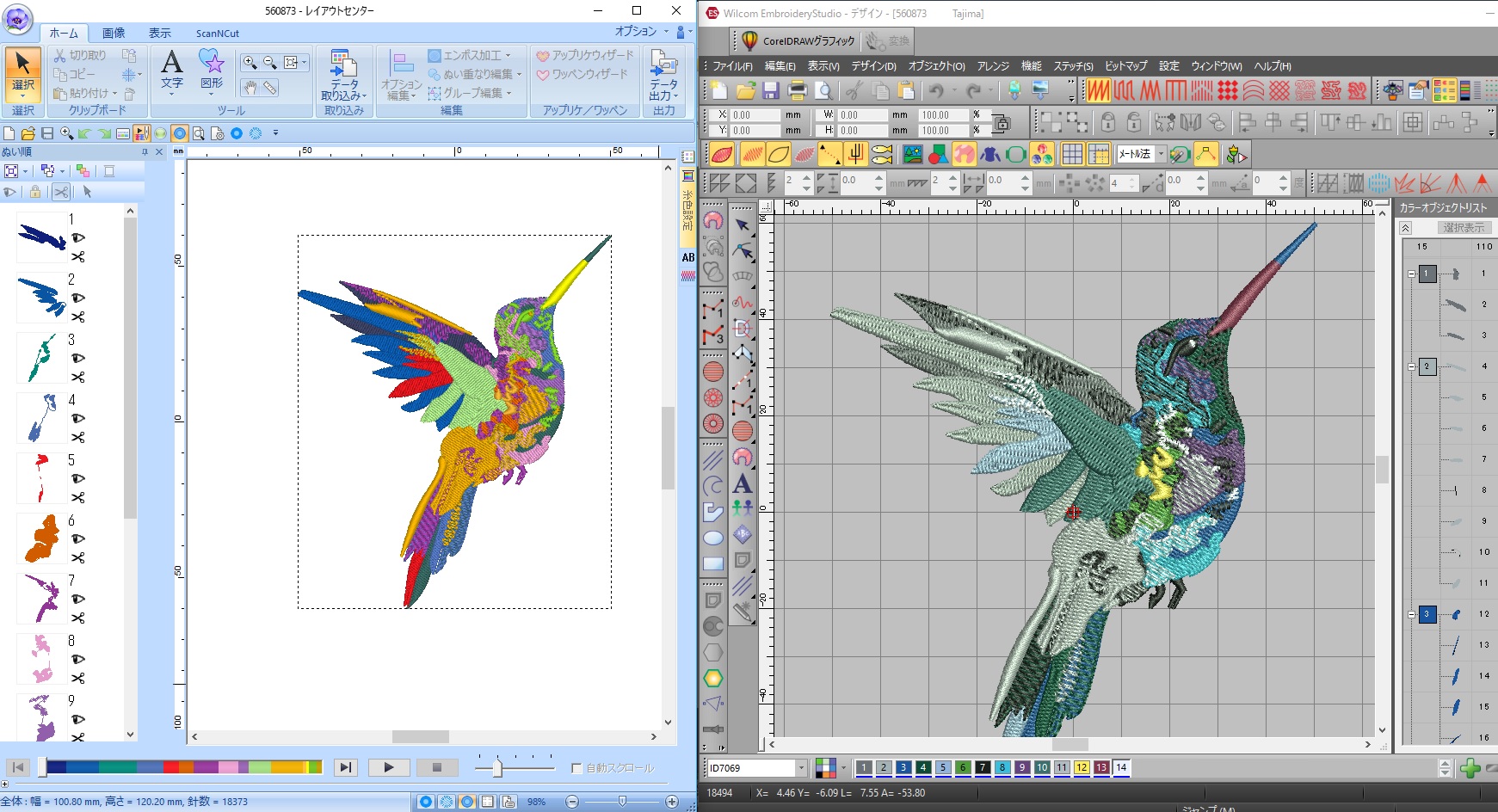Screen dimensions: 1498x812
Task: Click the paste icon in Wilcom toolbar
Action: coord(906,90)
